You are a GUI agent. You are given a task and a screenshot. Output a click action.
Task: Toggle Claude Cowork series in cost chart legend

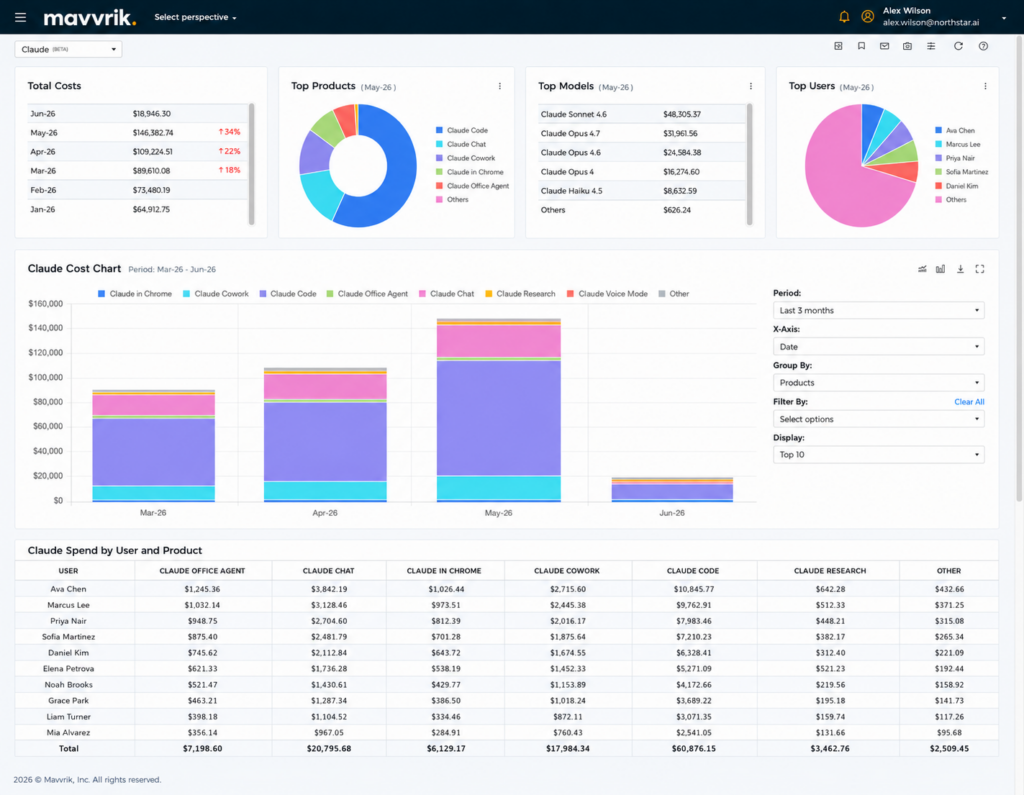(216, 294)
